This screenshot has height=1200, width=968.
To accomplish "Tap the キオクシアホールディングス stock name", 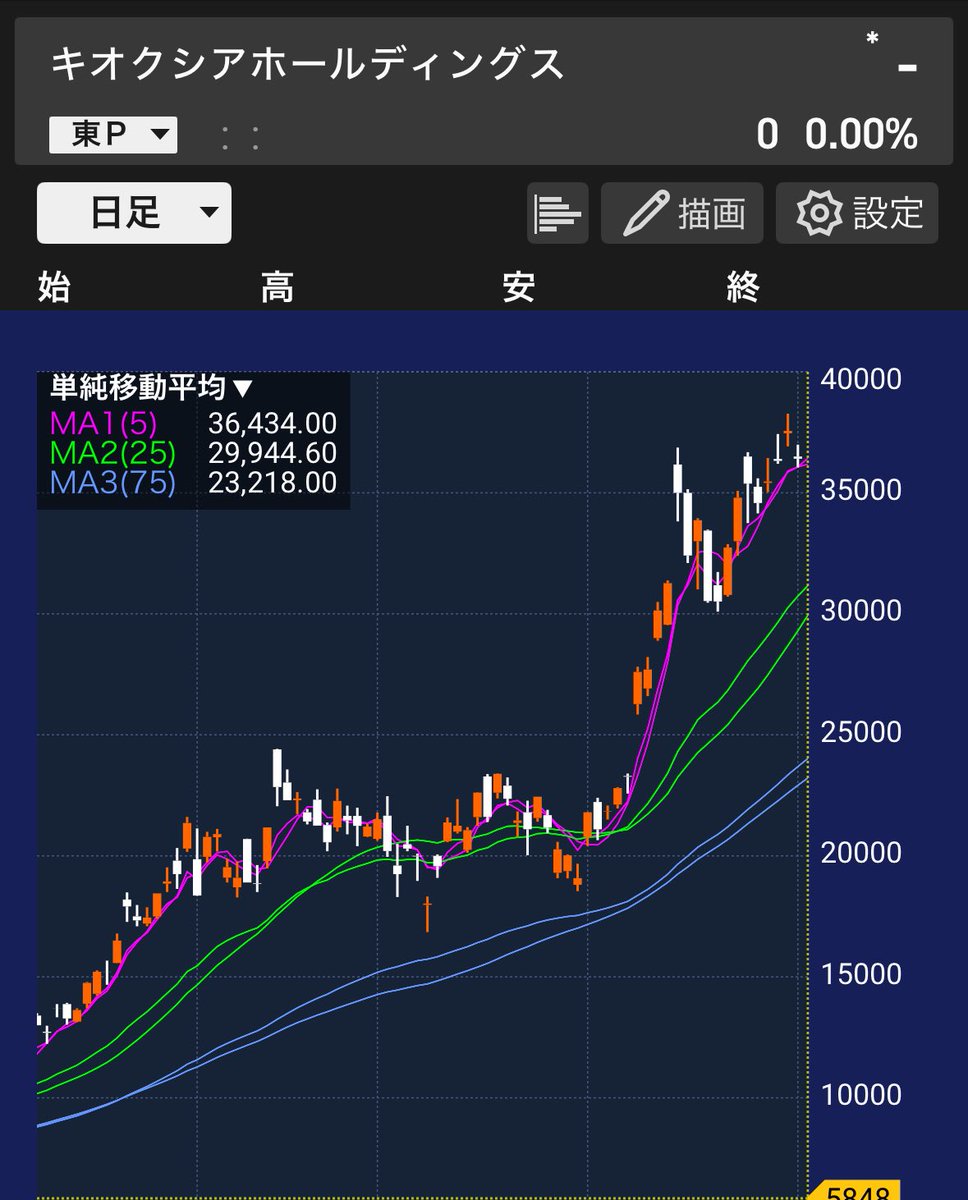I will [308, 64].
